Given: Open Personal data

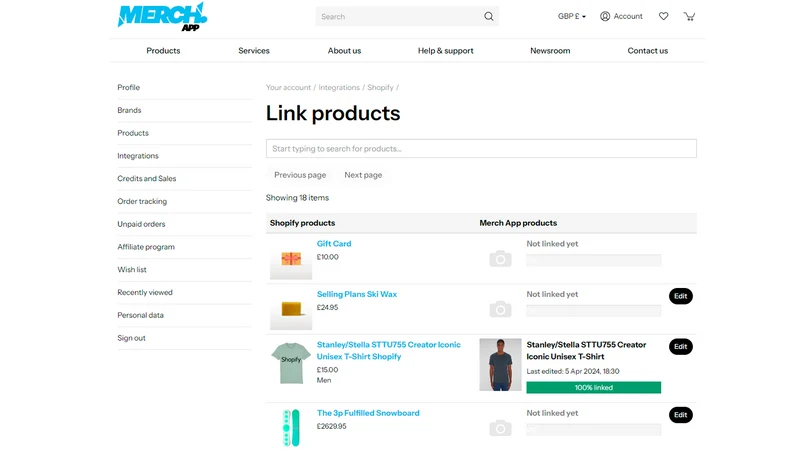Looking at the screenshot, I should (x=140, y=315).
